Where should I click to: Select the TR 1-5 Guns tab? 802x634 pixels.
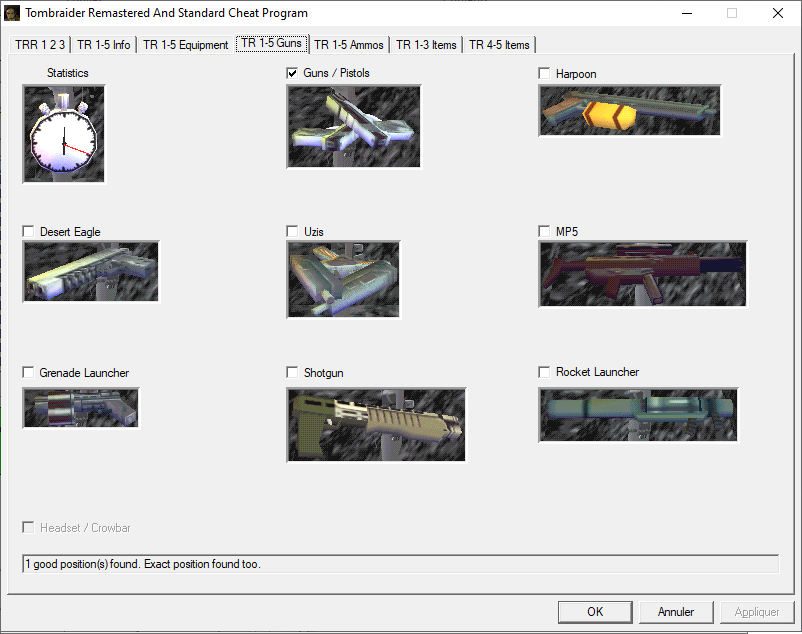click(272, 43)
